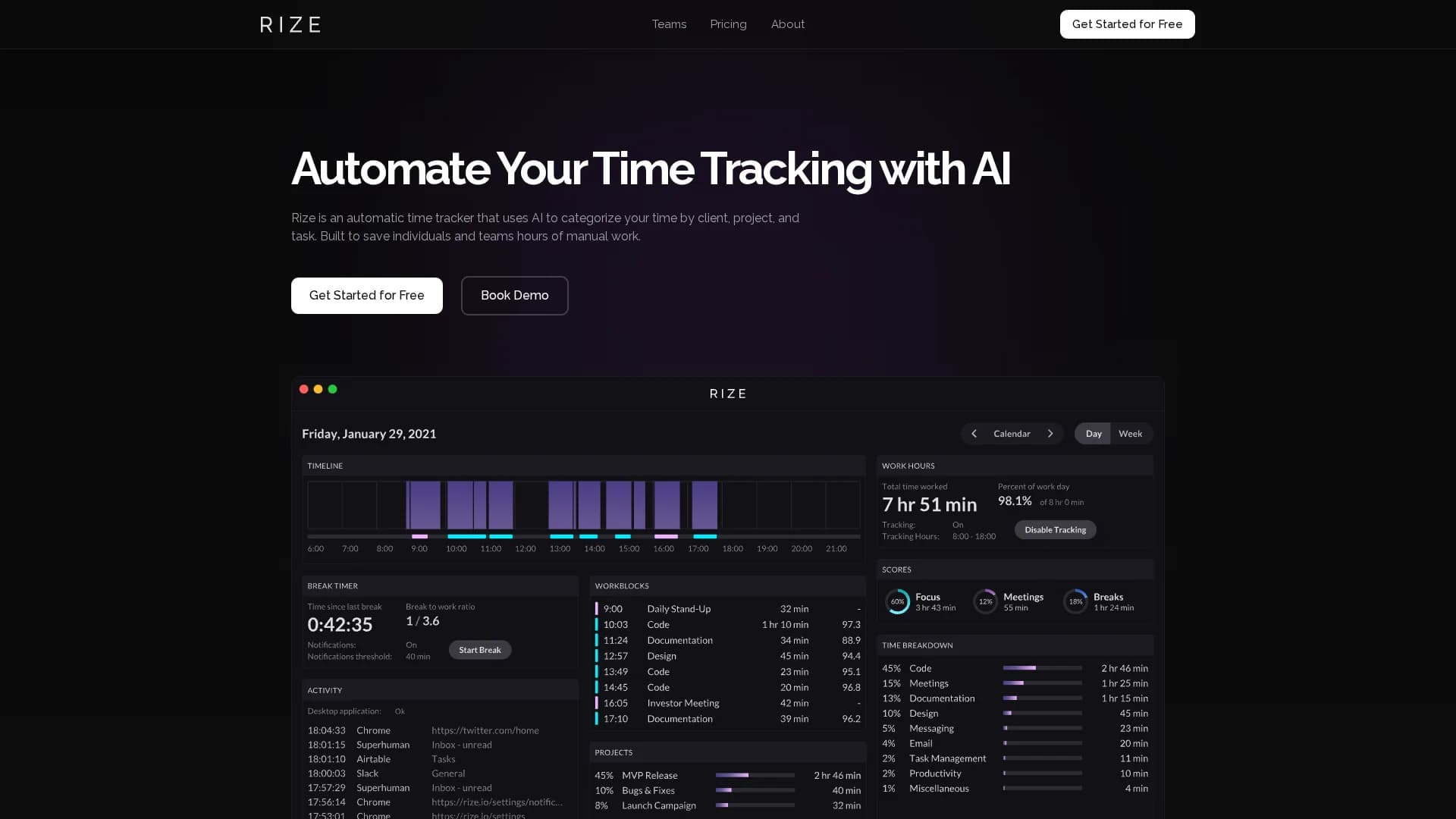Screen dimensions: 1456x819
Task: Click the Miscellaneous breakdown row
Action: 1015,789
